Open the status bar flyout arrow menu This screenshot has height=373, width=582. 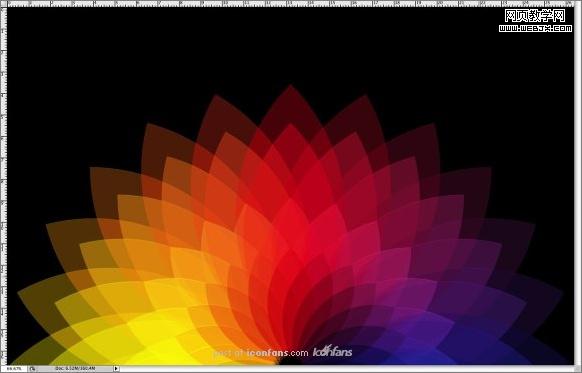116,369
